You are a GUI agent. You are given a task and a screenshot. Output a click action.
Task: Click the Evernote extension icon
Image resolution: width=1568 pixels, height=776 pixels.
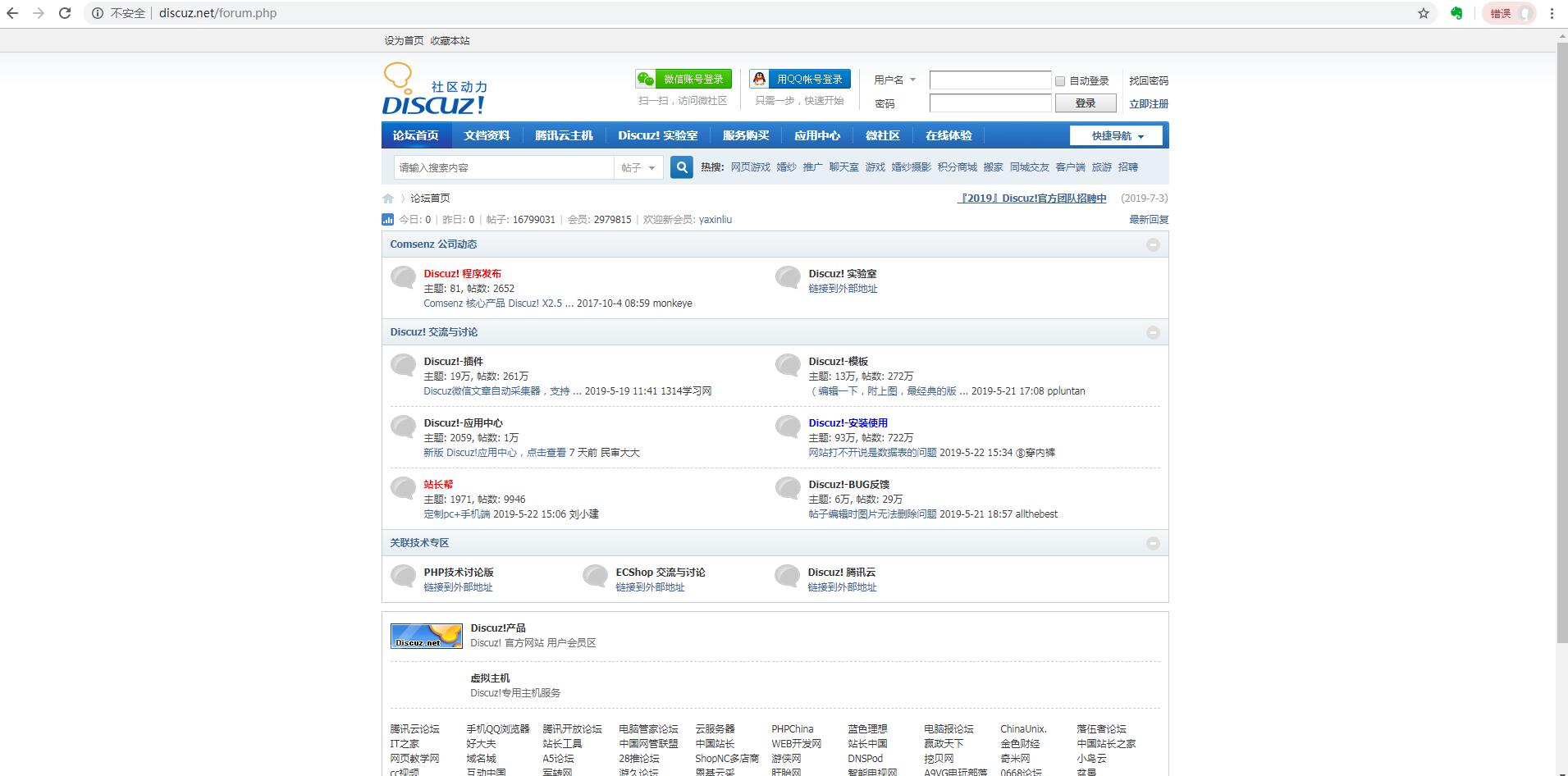pyautogui.click(x=1456, y=13)
